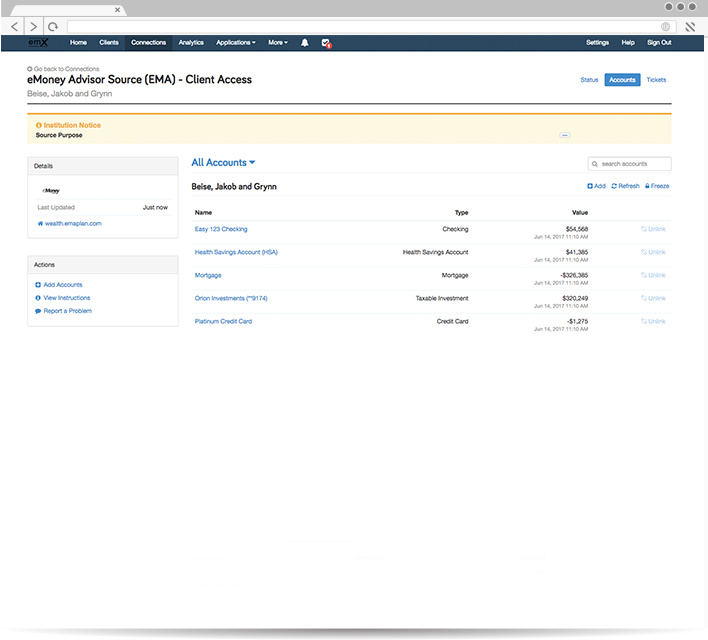708x640 pixels.
Task: Click the Value column header
Action: point(580,212)
